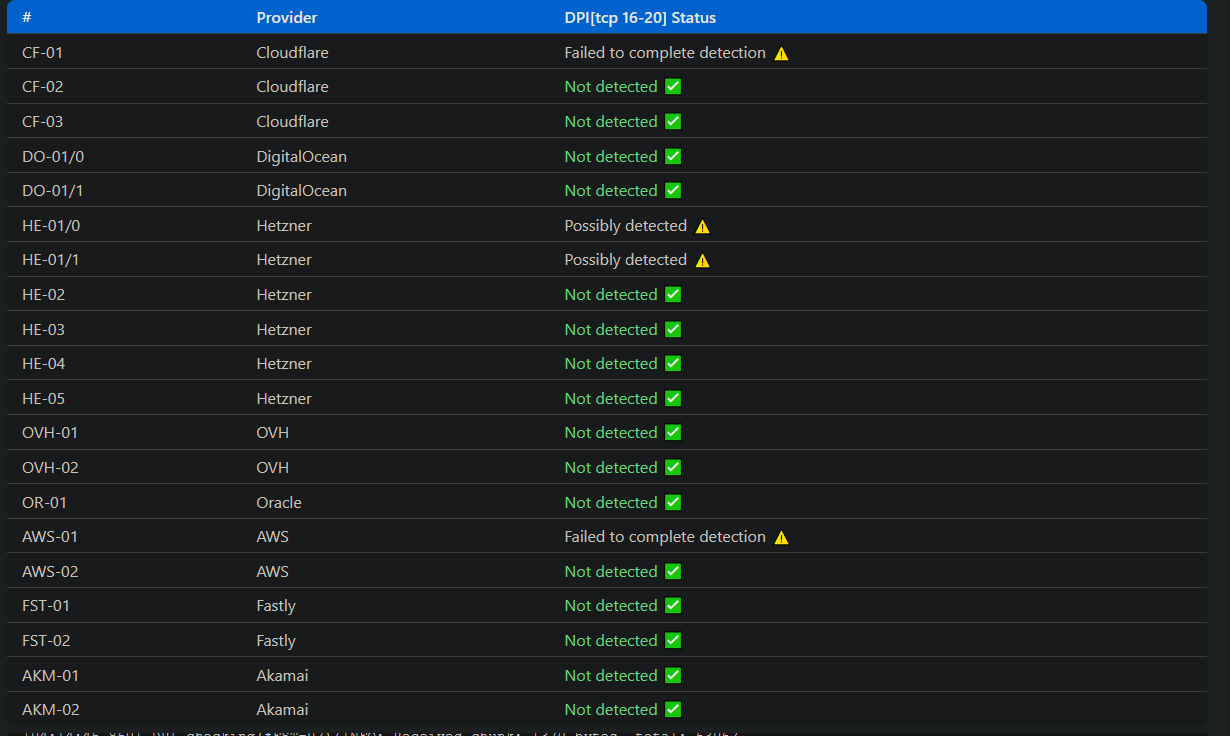The image size is (1230, 736).
Task: Select the HE-04 identifier cell
Action: click(x=43, y=364)
